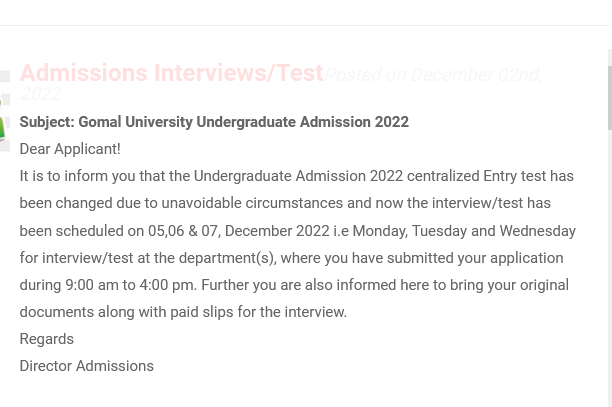Click 'Monday, Tuesday and Wednesday' text
The image size is (612, 407).
coord(464,231)
